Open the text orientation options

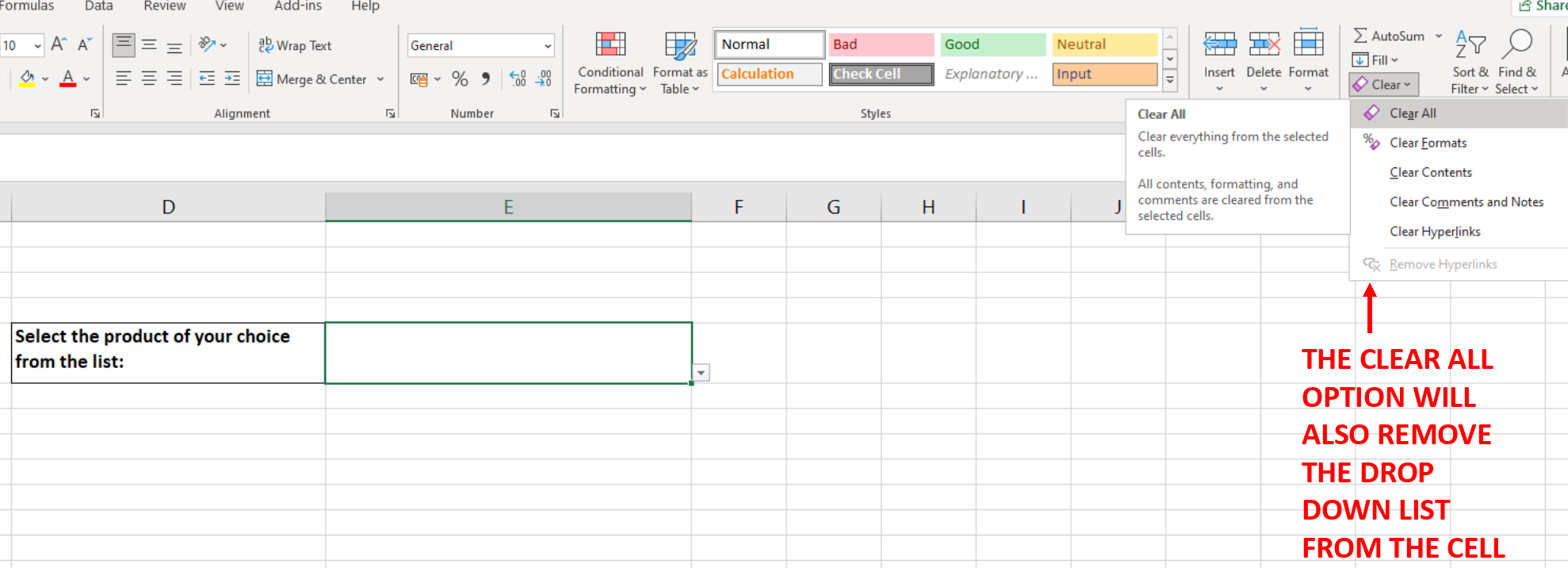212,45
